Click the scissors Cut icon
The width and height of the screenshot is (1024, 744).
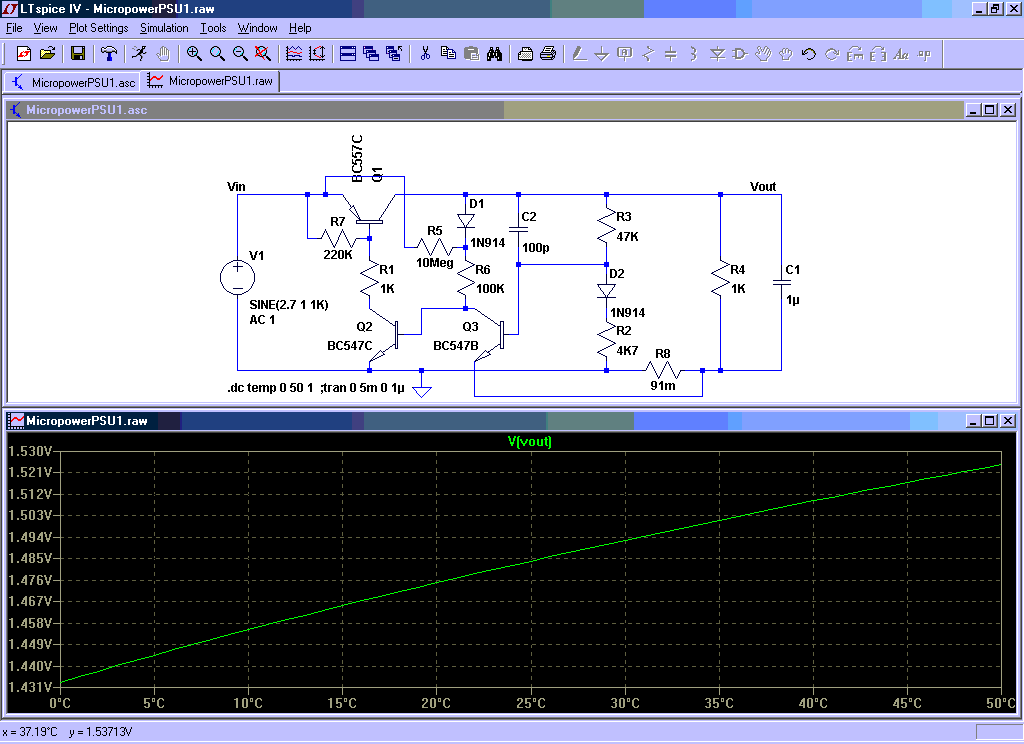click(x=425, y=54)
